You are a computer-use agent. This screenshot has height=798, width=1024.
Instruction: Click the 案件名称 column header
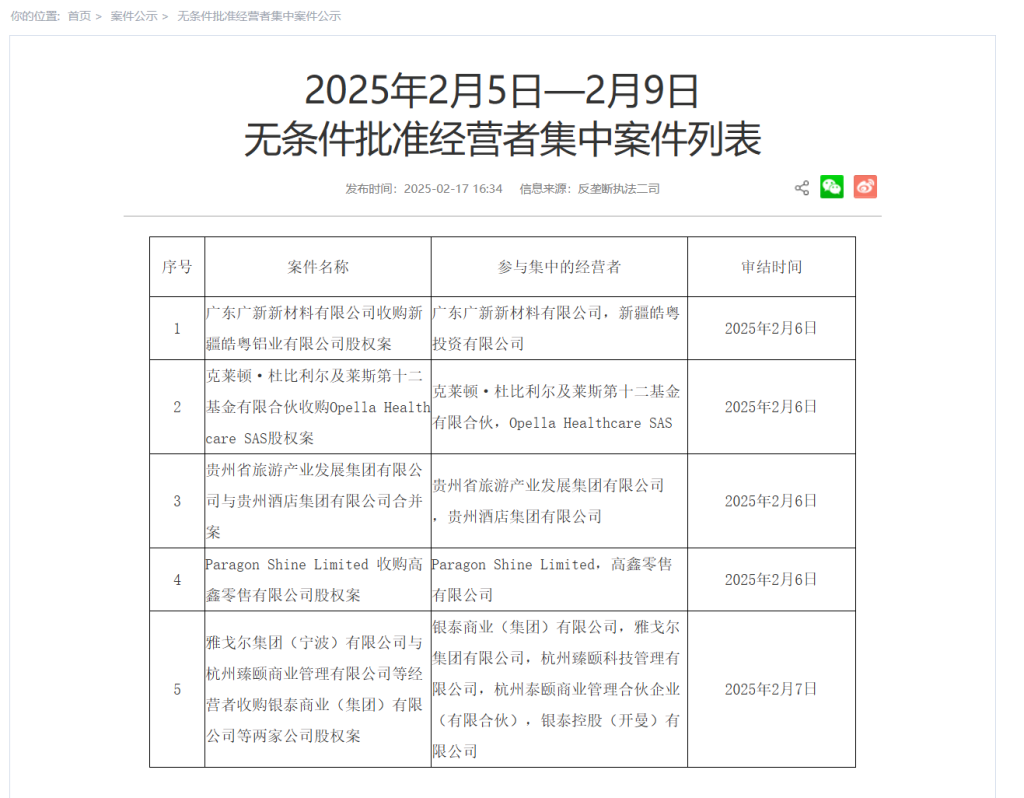(317, 267)
